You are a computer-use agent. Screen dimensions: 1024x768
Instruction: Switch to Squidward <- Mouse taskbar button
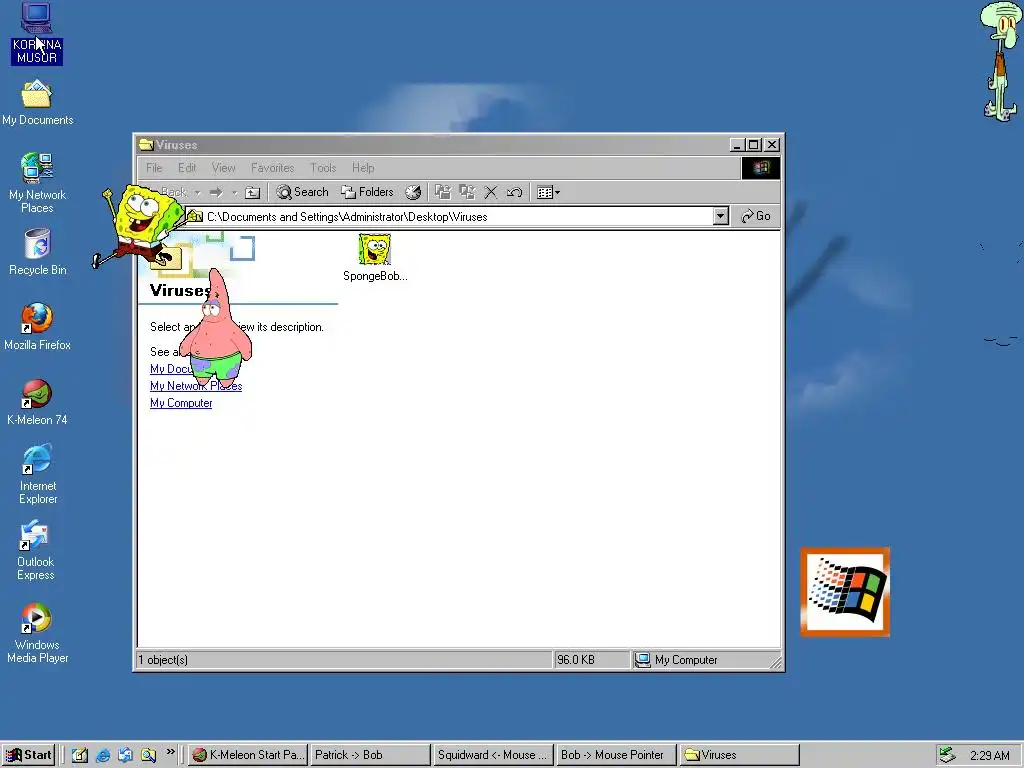click(493, 755)
